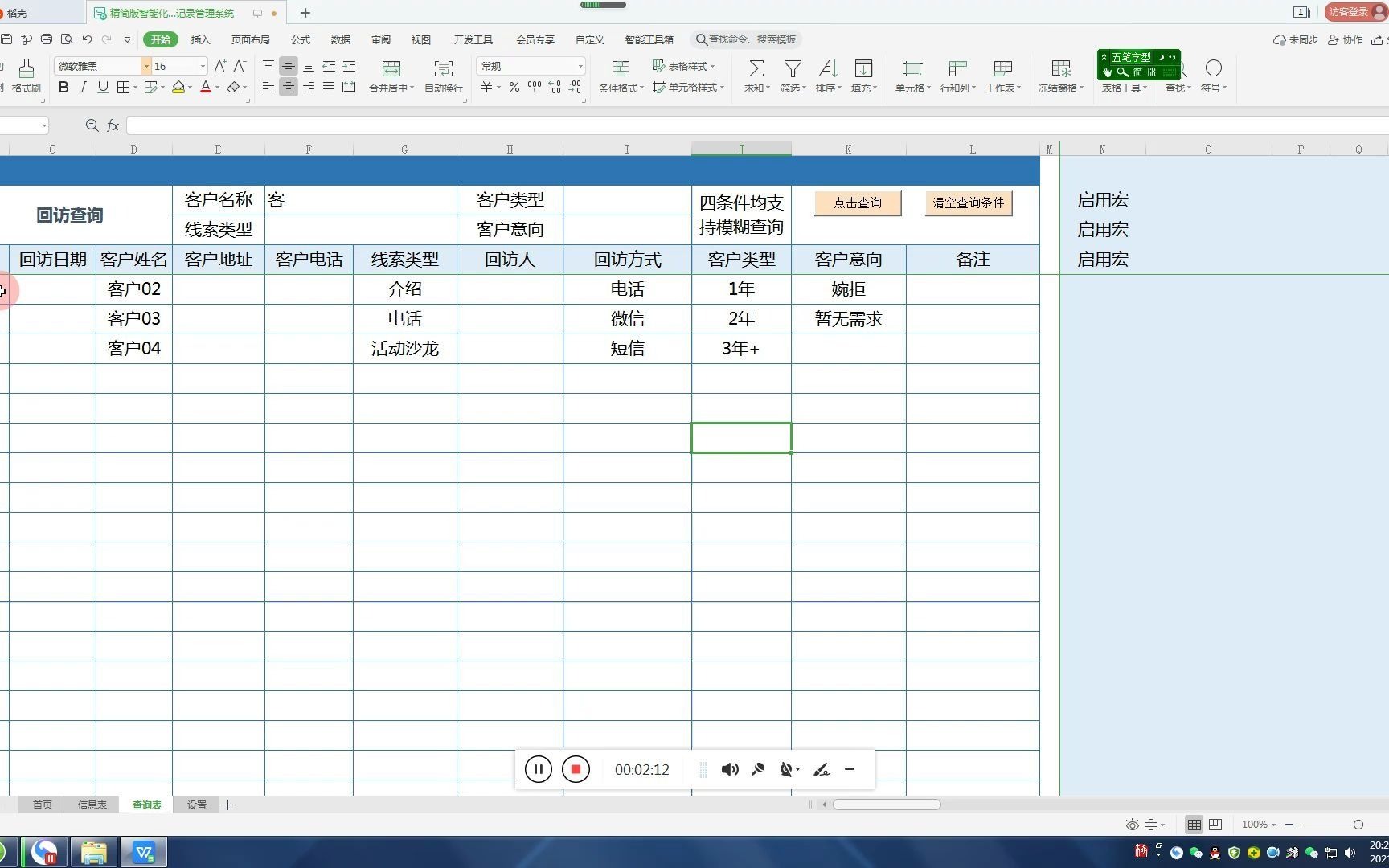The image size is (1389, 868).
Task: Click the insert function fx icon
Action: pos(113,125)
